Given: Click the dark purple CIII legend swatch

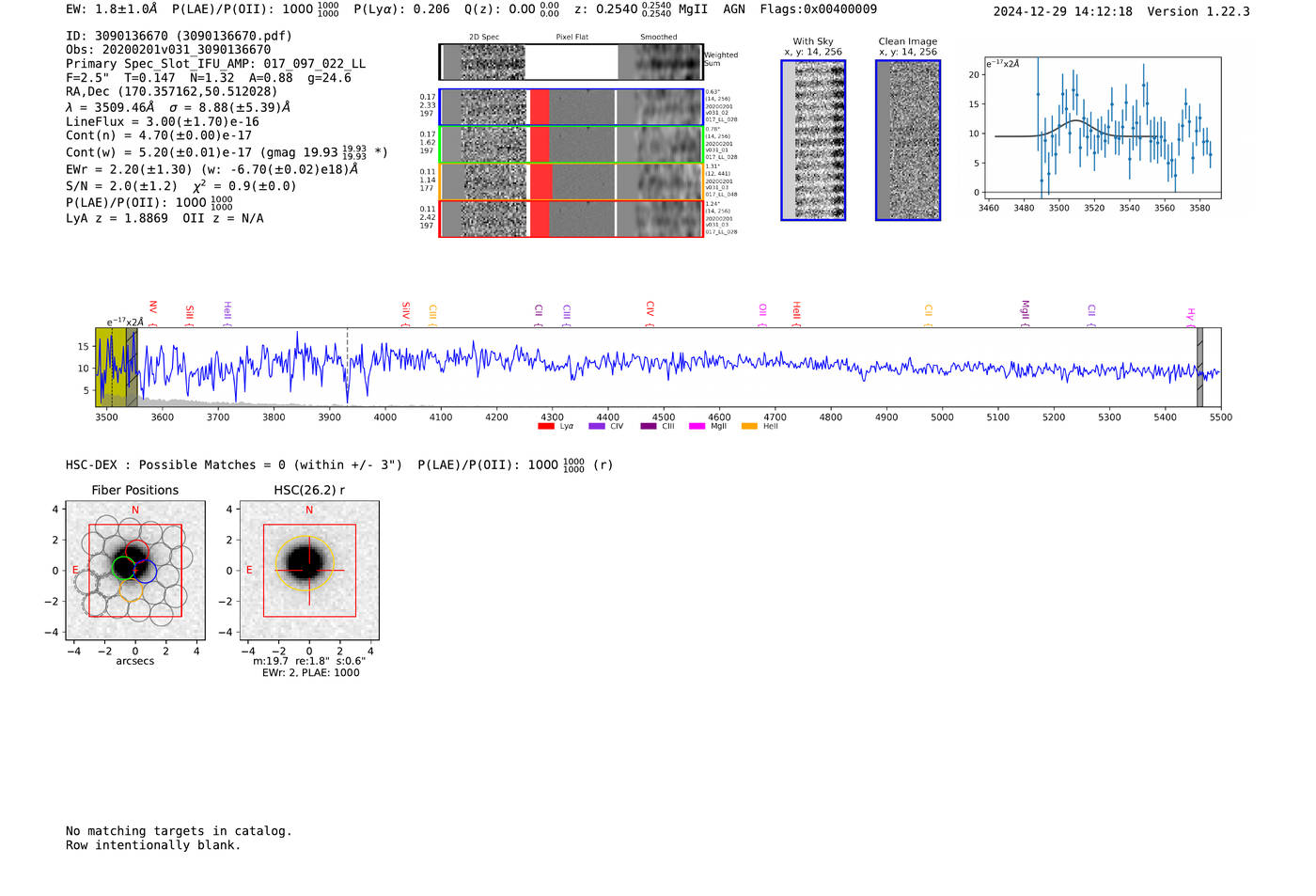Looking at the screenshot, I should (649, 427).
